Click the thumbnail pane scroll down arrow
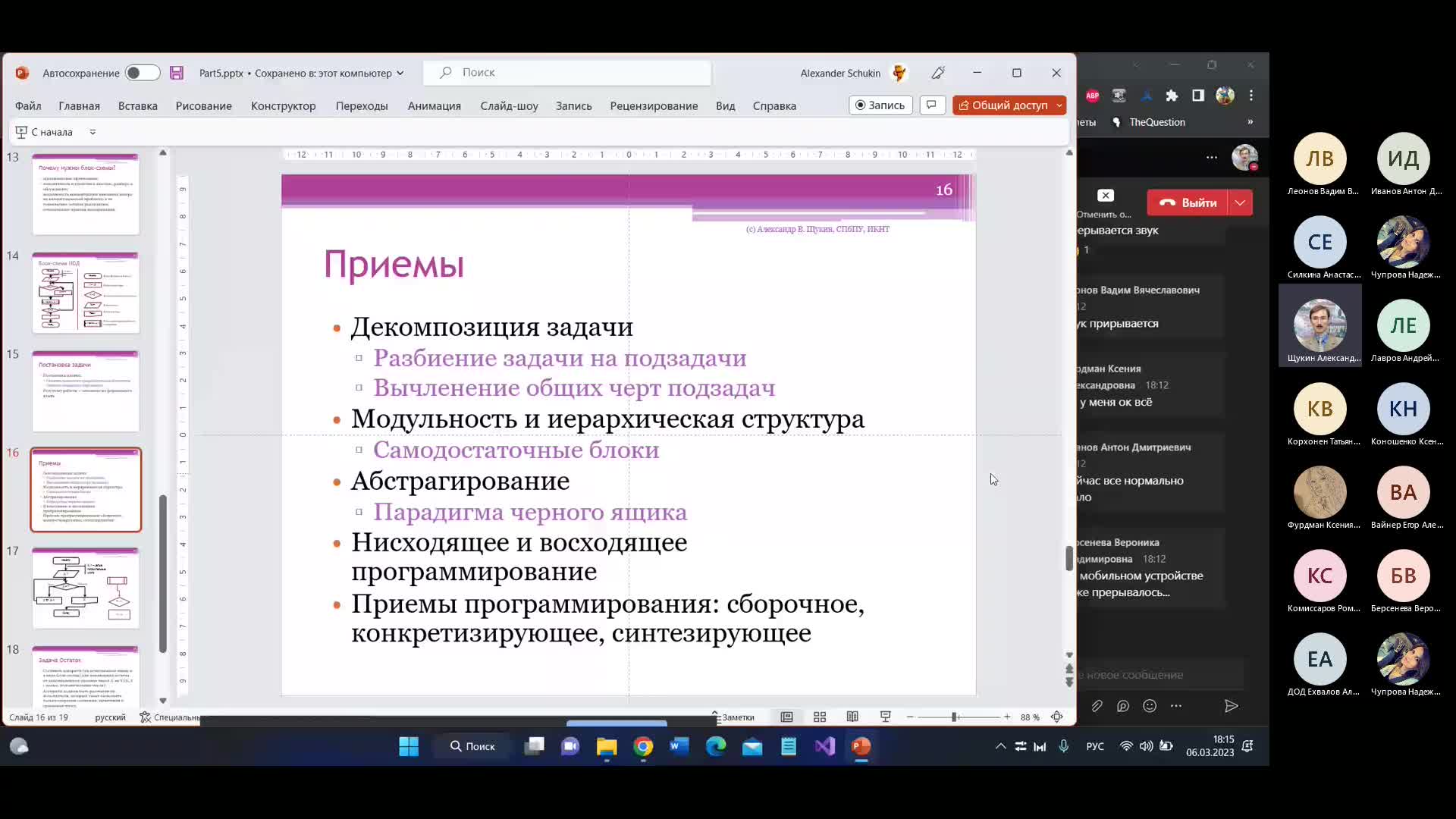1456x819 pixels. [x=163, y=701]
